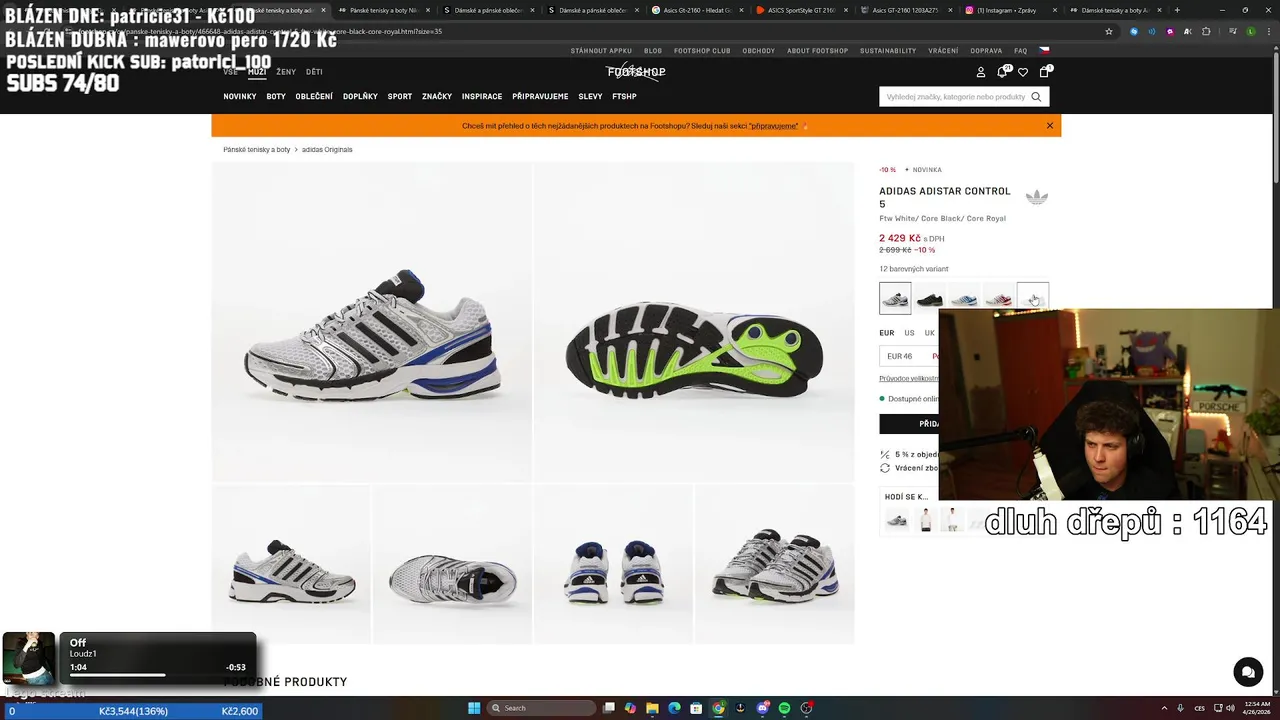Open new browser tab with plus button

pos(1177,10)
